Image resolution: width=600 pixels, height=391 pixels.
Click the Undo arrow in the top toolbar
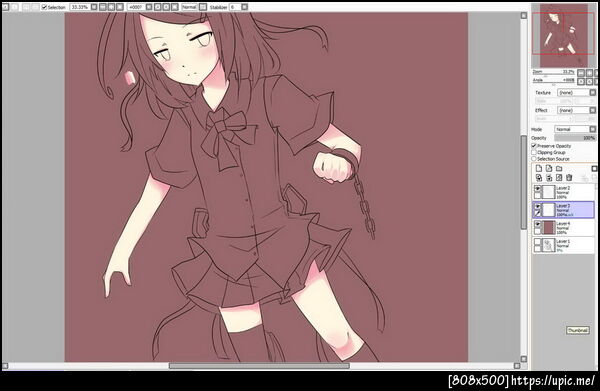coord(5,7)
